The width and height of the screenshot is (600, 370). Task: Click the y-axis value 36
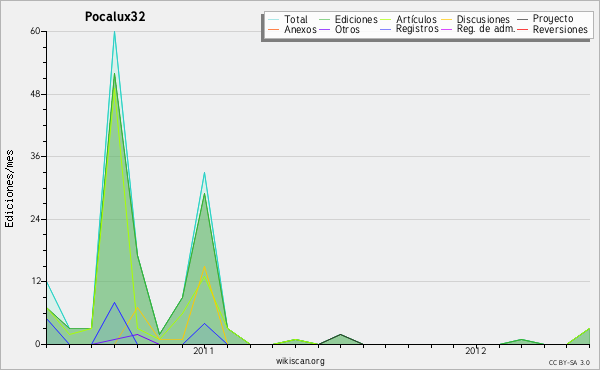coord(36,156)
